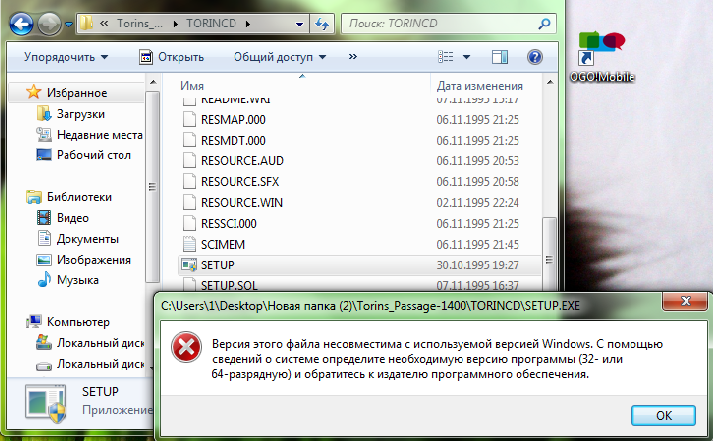
Task: Click the SETUP file's application icon
Action: click(x=189, y=265)
